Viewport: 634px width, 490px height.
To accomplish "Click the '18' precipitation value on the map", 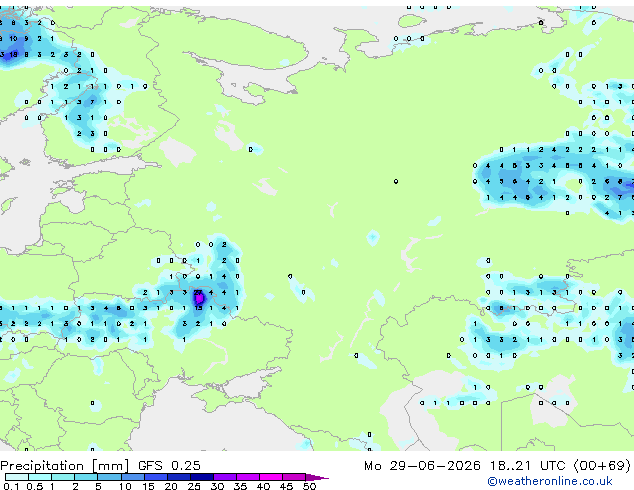I will pyautogui.click(x=13, y=54).
